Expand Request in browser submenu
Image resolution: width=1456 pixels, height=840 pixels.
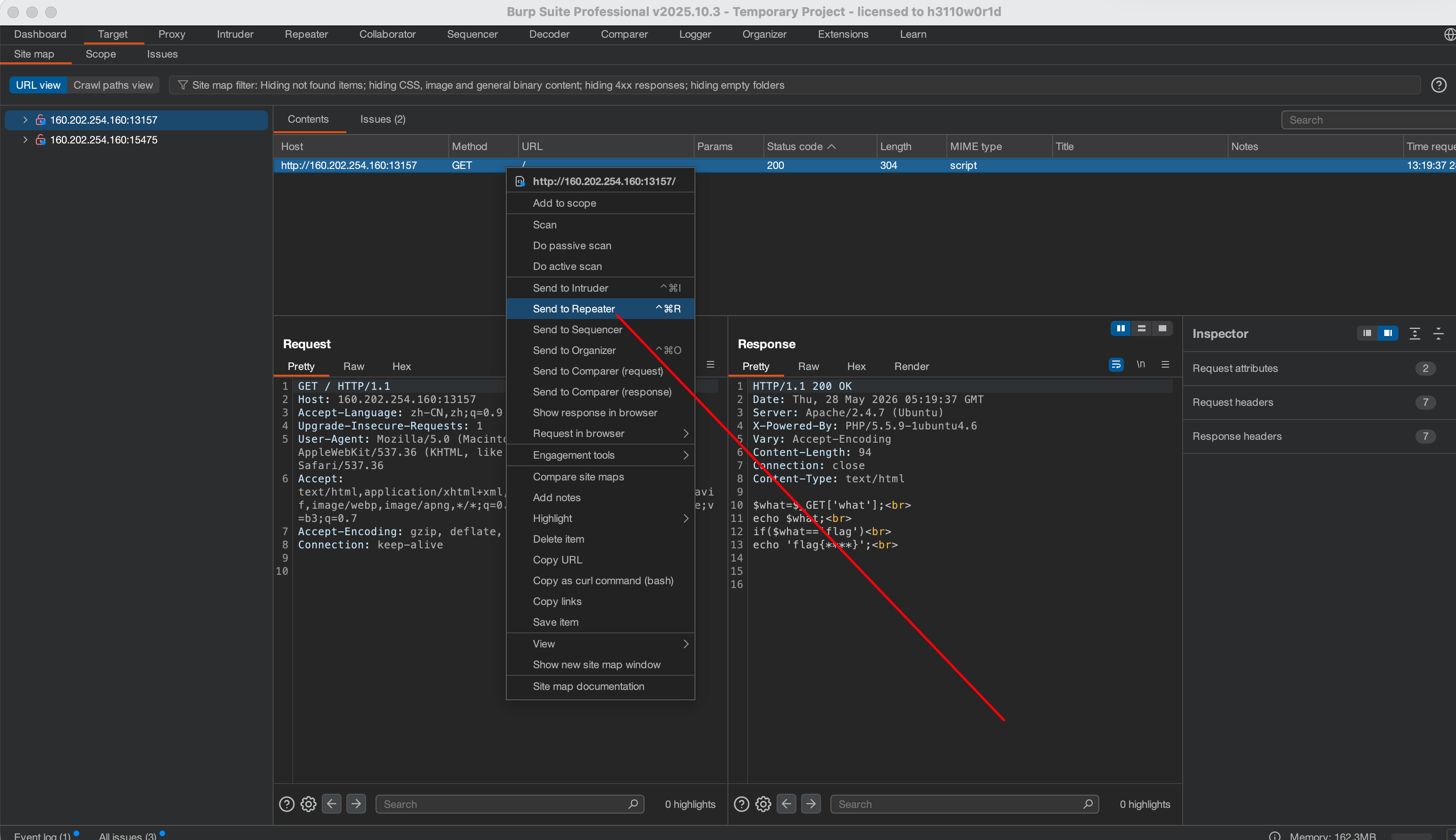[x=686, y=433]
